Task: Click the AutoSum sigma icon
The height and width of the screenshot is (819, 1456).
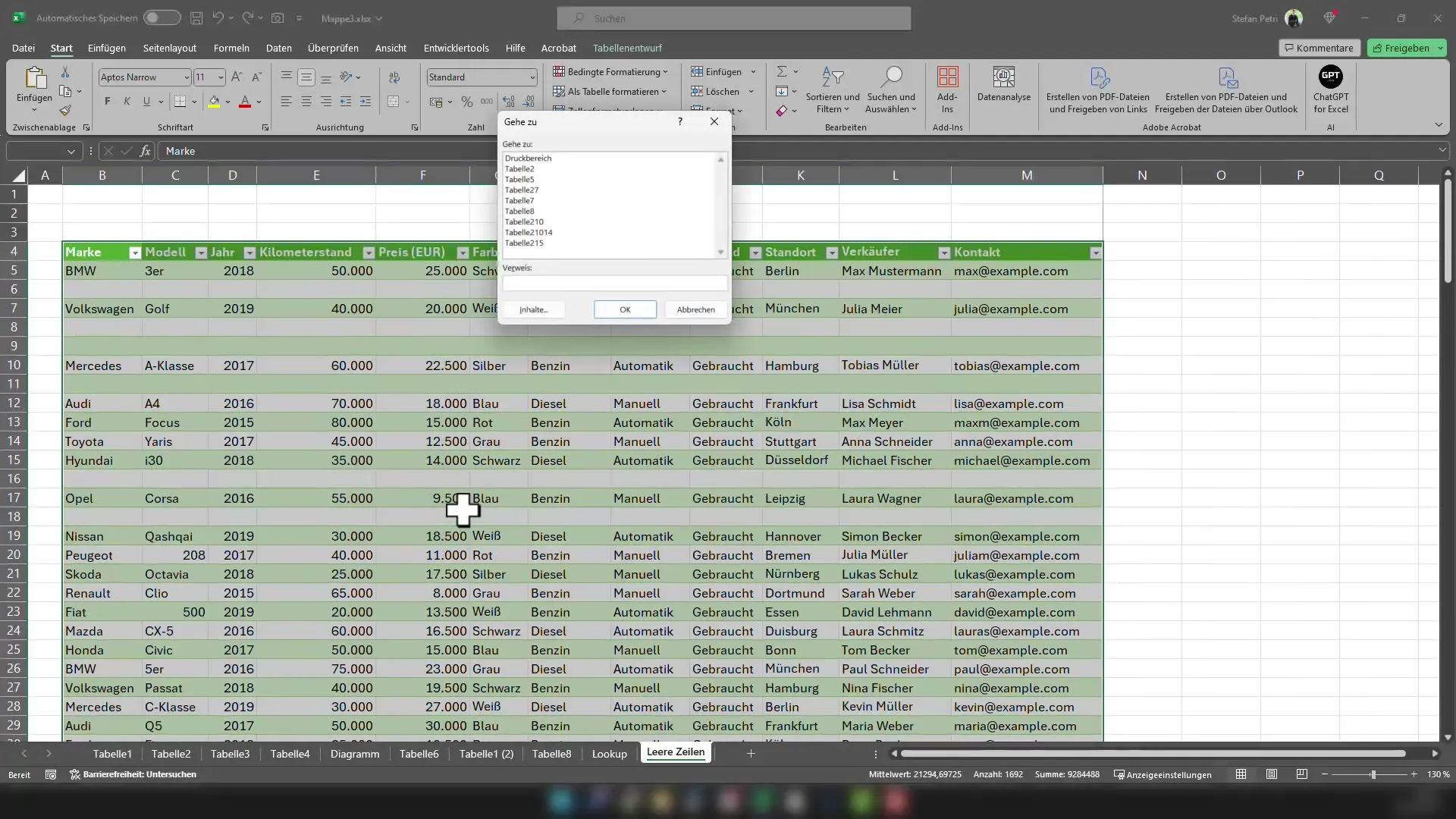Action: point(782,71)
